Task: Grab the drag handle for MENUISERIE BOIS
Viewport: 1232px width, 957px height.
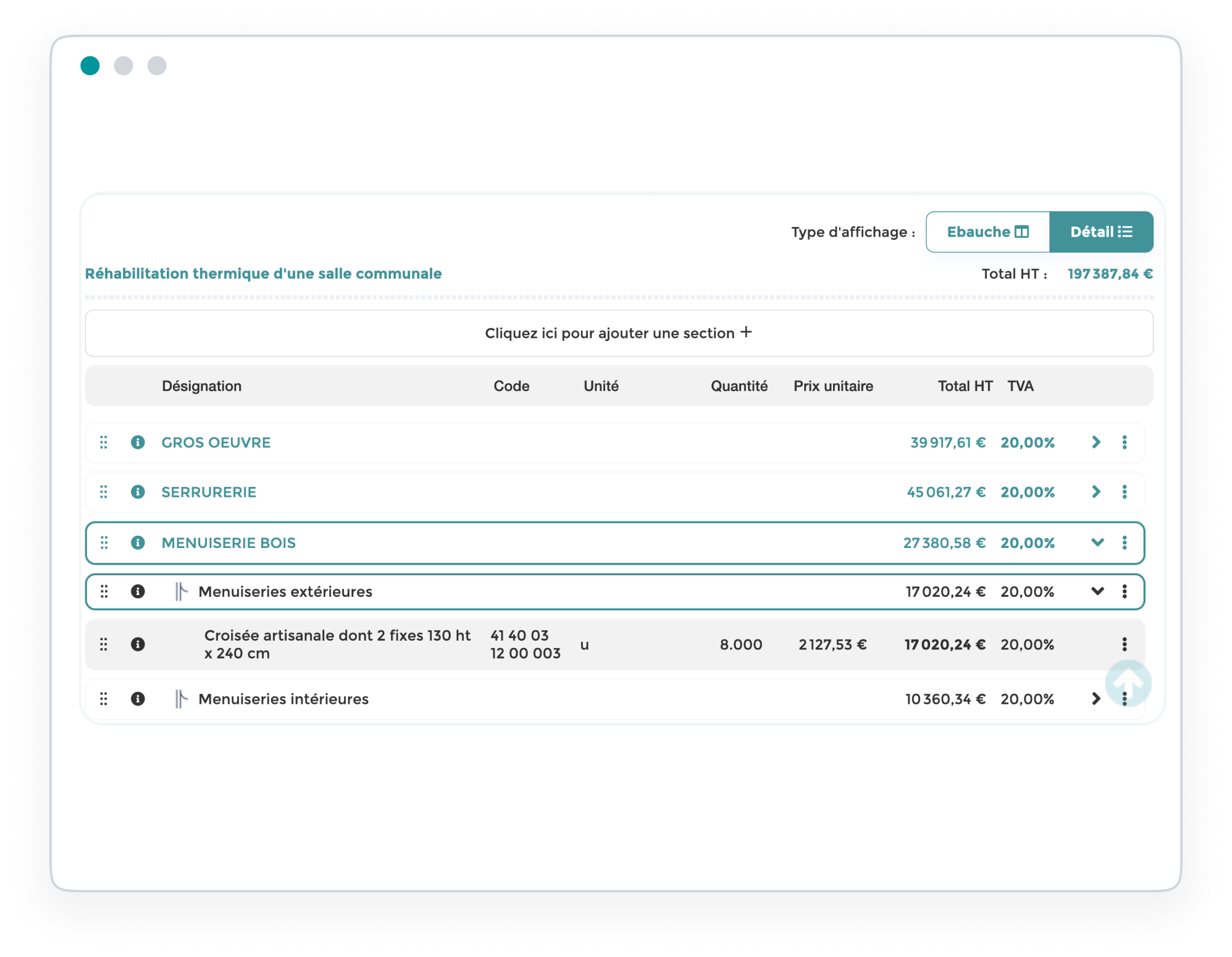Action: tap(104, 542)
